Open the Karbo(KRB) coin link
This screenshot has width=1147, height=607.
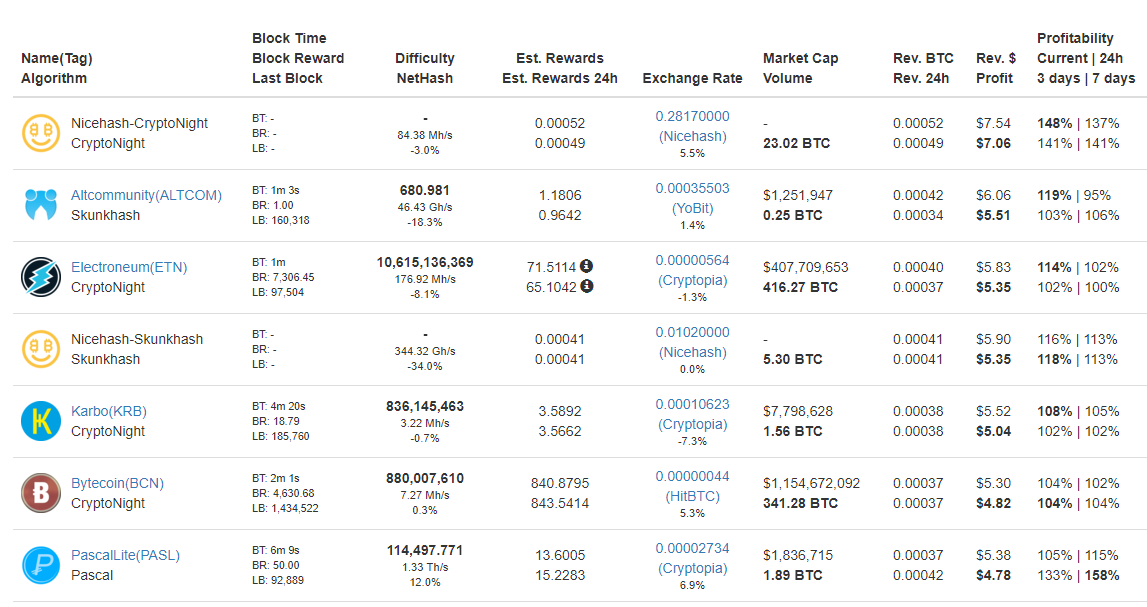tap(109, 411)
